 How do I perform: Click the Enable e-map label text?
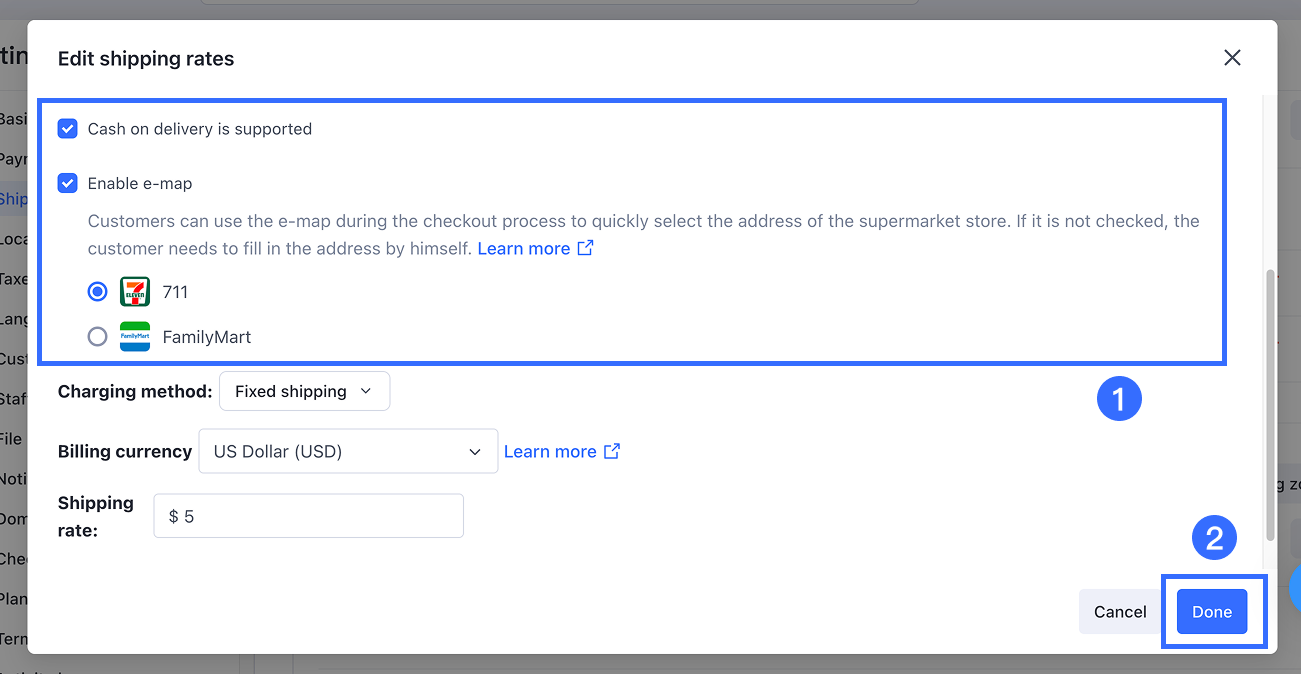140,183
